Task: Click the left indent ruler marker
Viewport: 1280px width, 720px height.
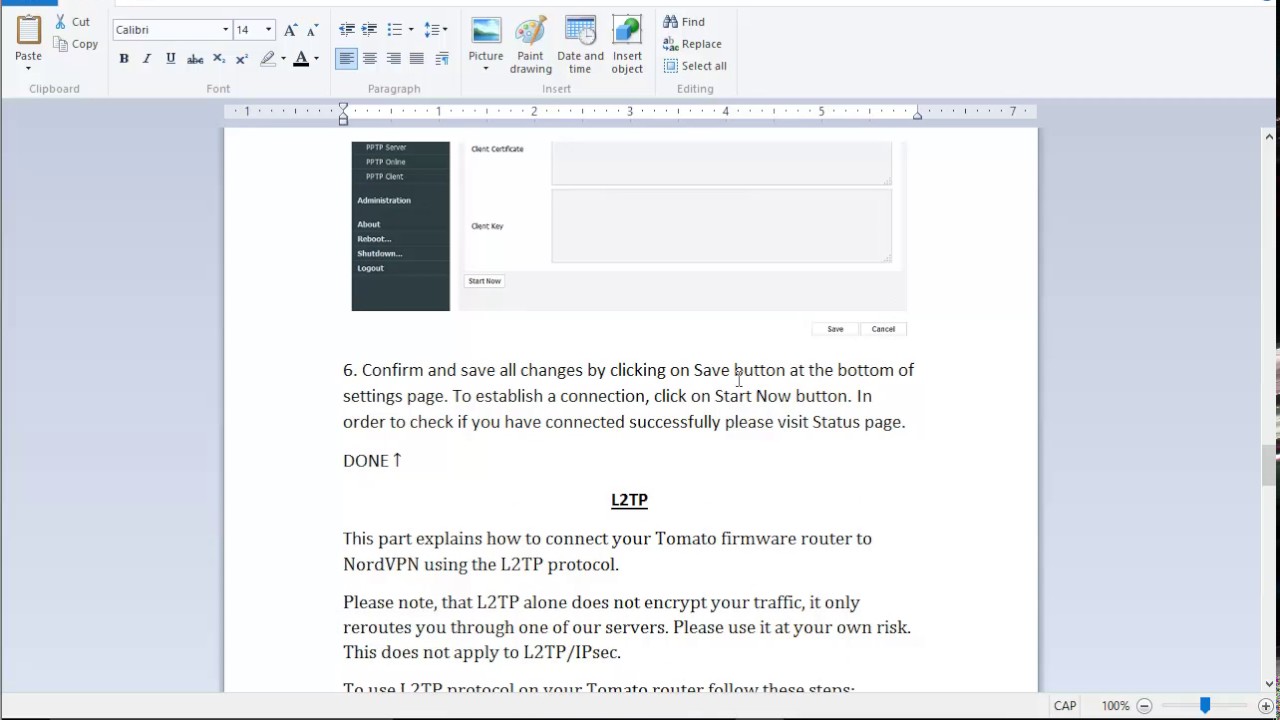Action: point(343,113)
